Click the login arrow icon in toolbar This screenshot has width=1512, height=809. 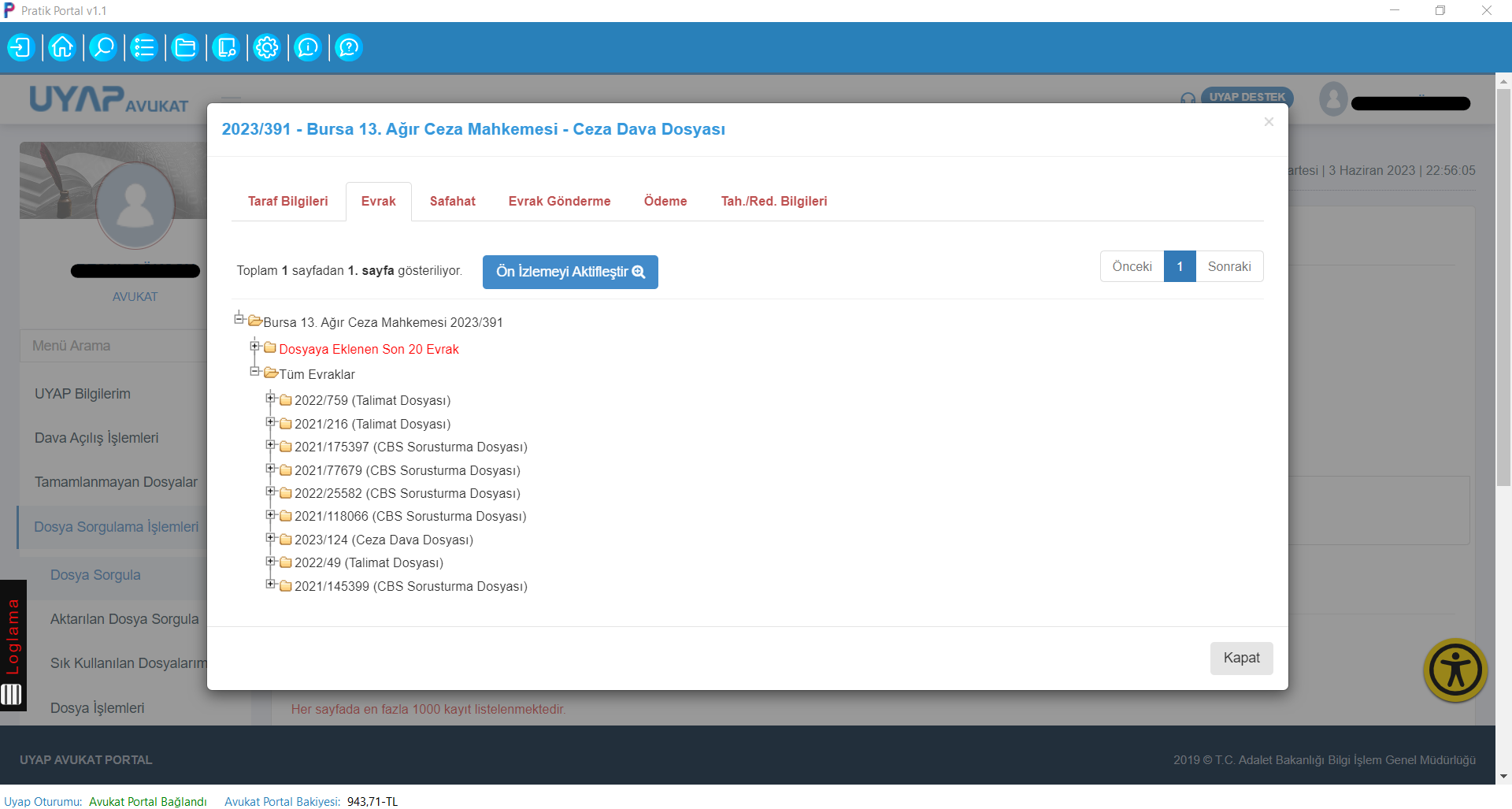point(21,48)
